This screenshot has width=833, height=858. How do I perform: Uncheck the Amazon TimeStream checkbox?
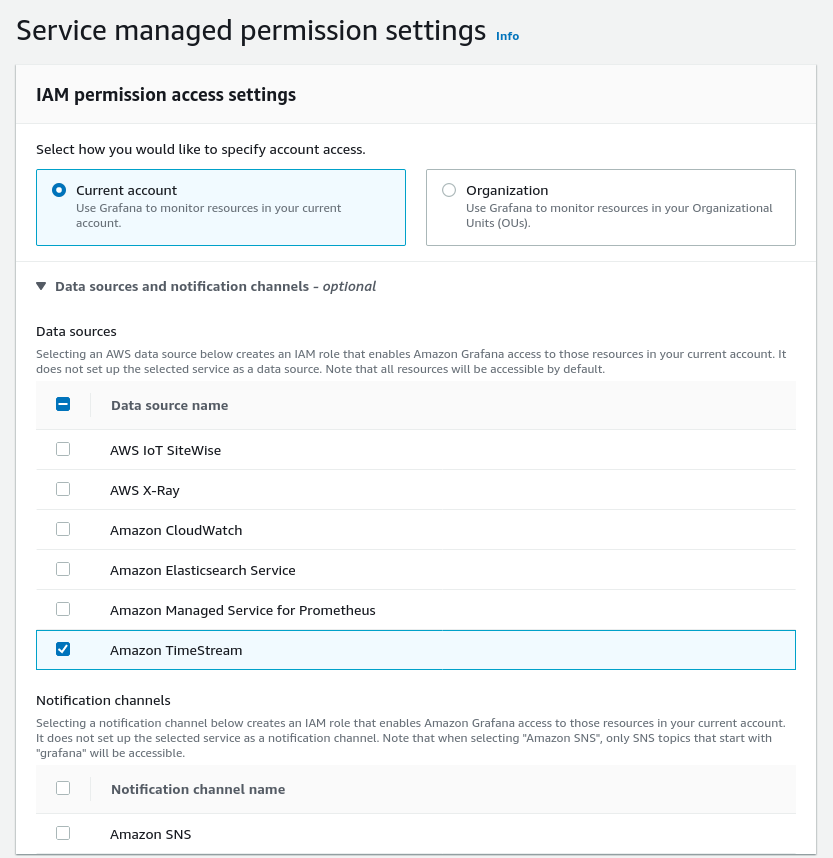point(63,650)
